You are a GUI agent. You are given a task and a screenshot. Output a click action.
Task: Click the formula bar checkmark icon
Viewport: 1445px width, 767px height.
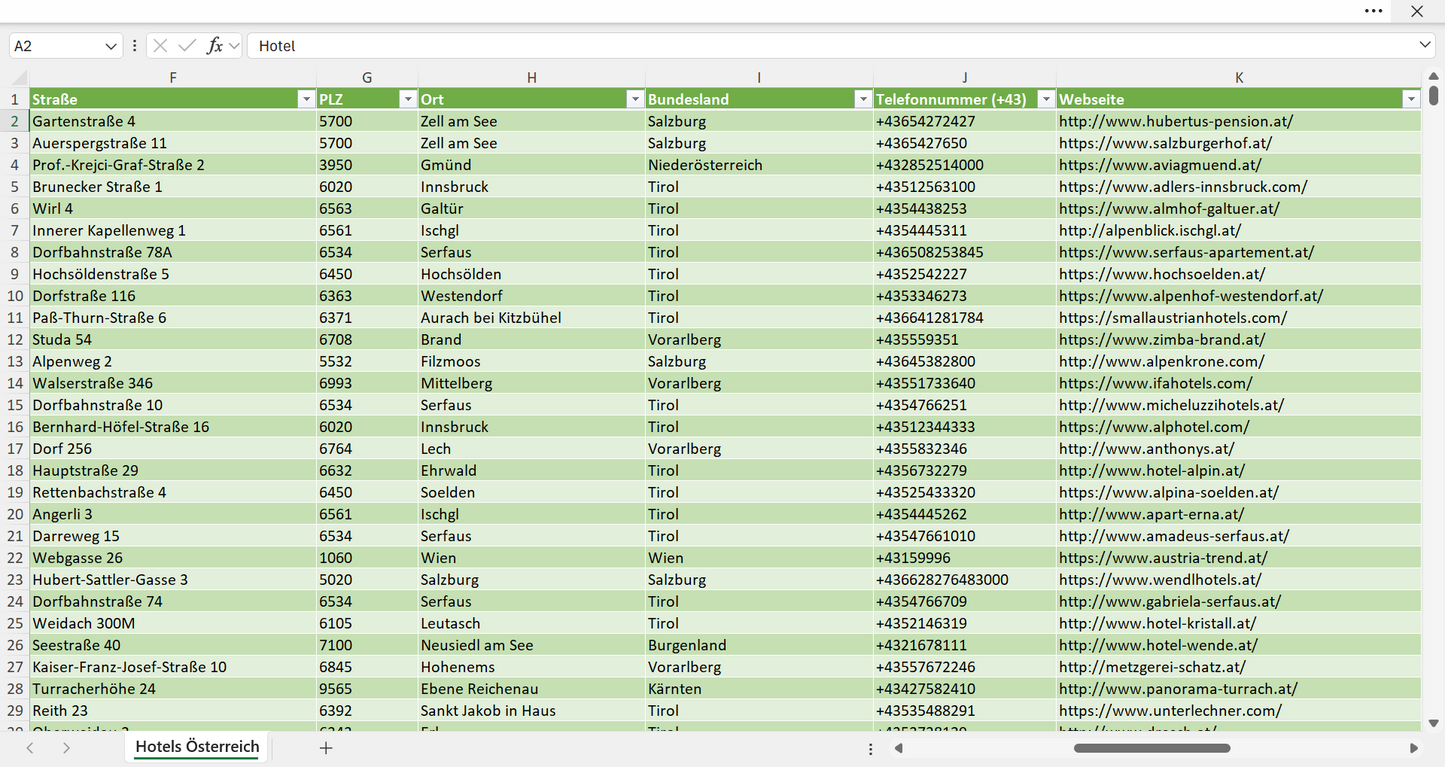tap(187, 46)
